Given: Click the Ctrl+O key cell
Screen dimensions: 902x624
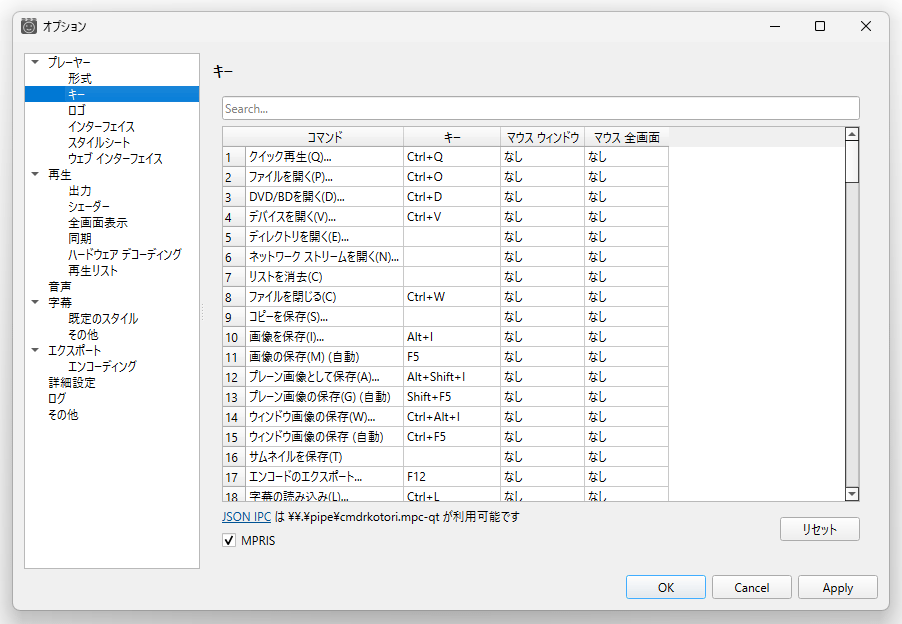Looking at the screenshot, I should (452, 177).
